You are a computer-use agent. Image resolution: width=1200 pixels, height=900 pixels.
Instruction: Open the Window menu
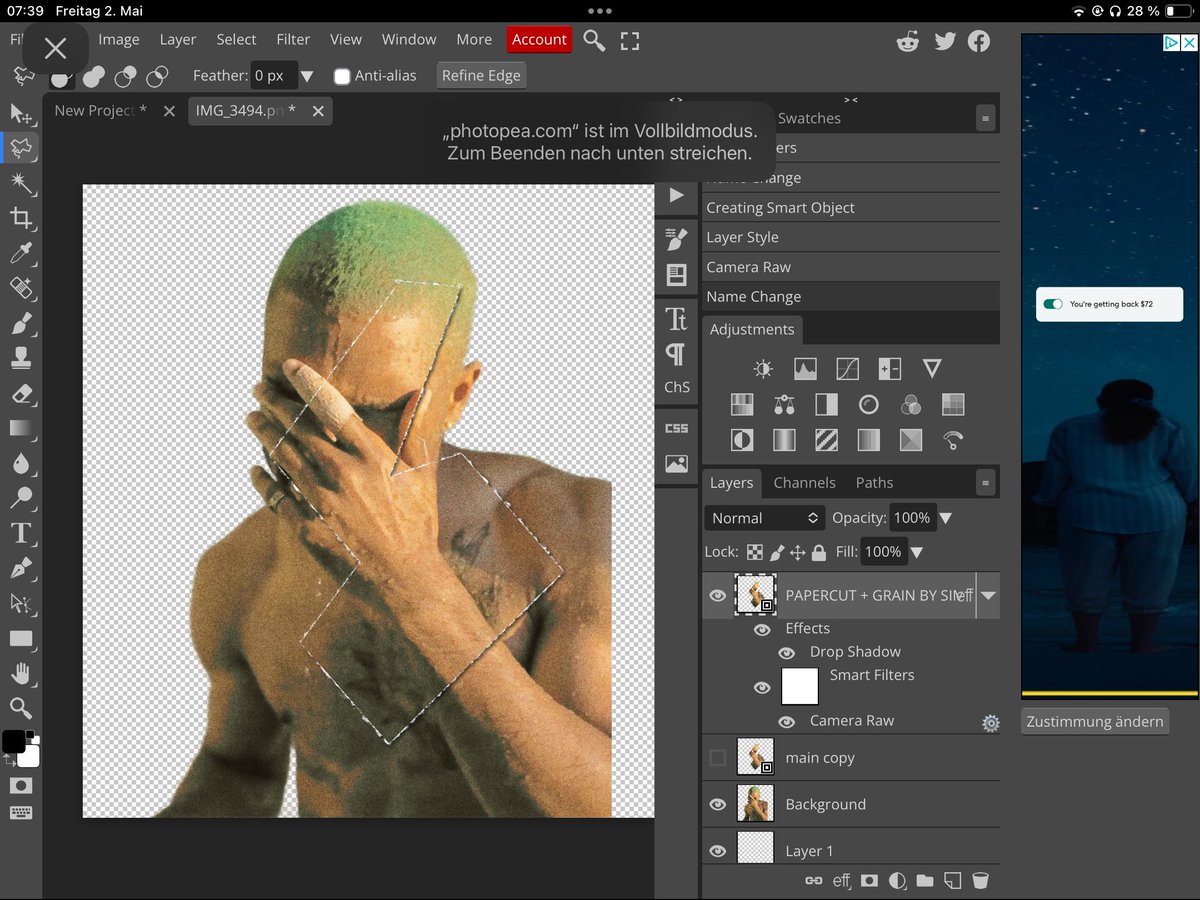409,40
